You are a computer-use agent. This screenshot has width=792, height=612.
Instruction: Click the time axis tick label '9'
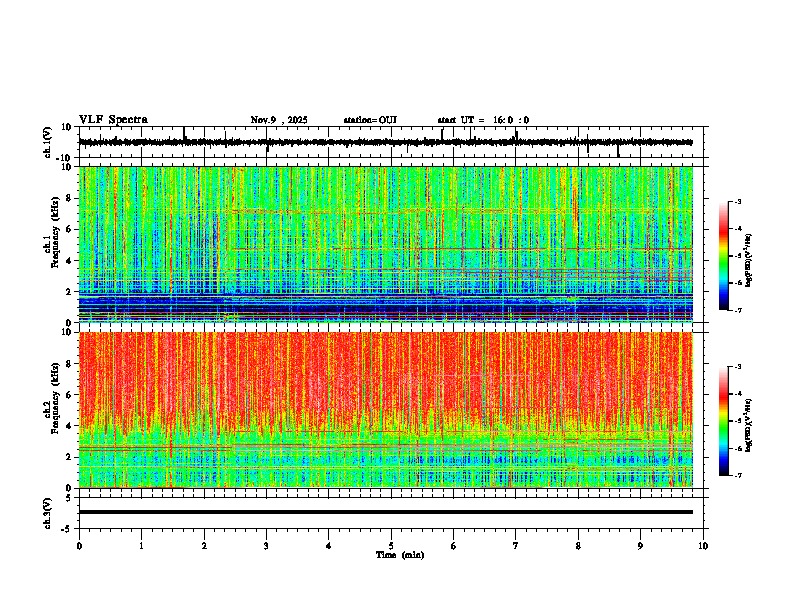click(x=640, y=546)
